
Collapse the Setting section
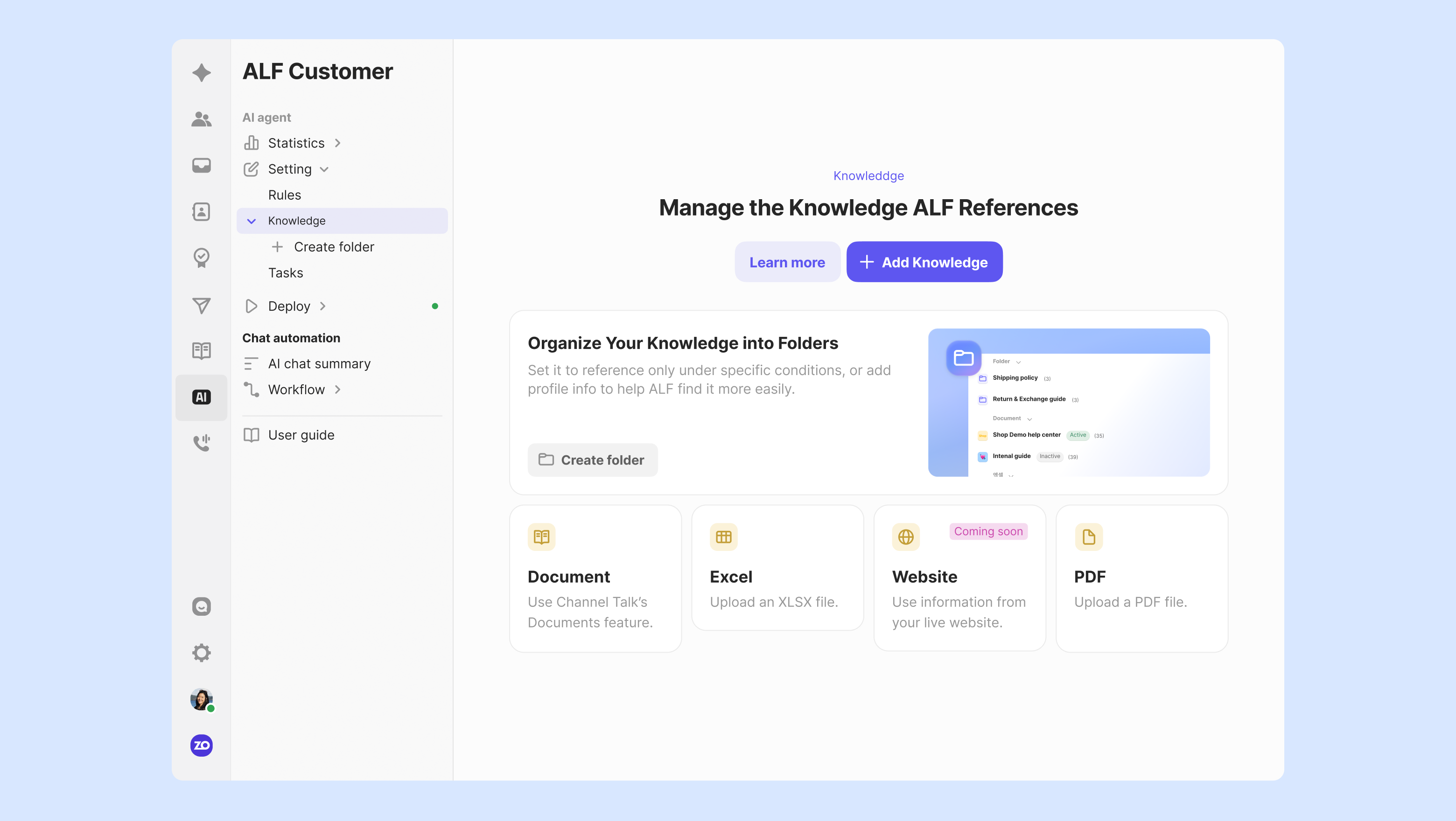click(x=324, y=169)
